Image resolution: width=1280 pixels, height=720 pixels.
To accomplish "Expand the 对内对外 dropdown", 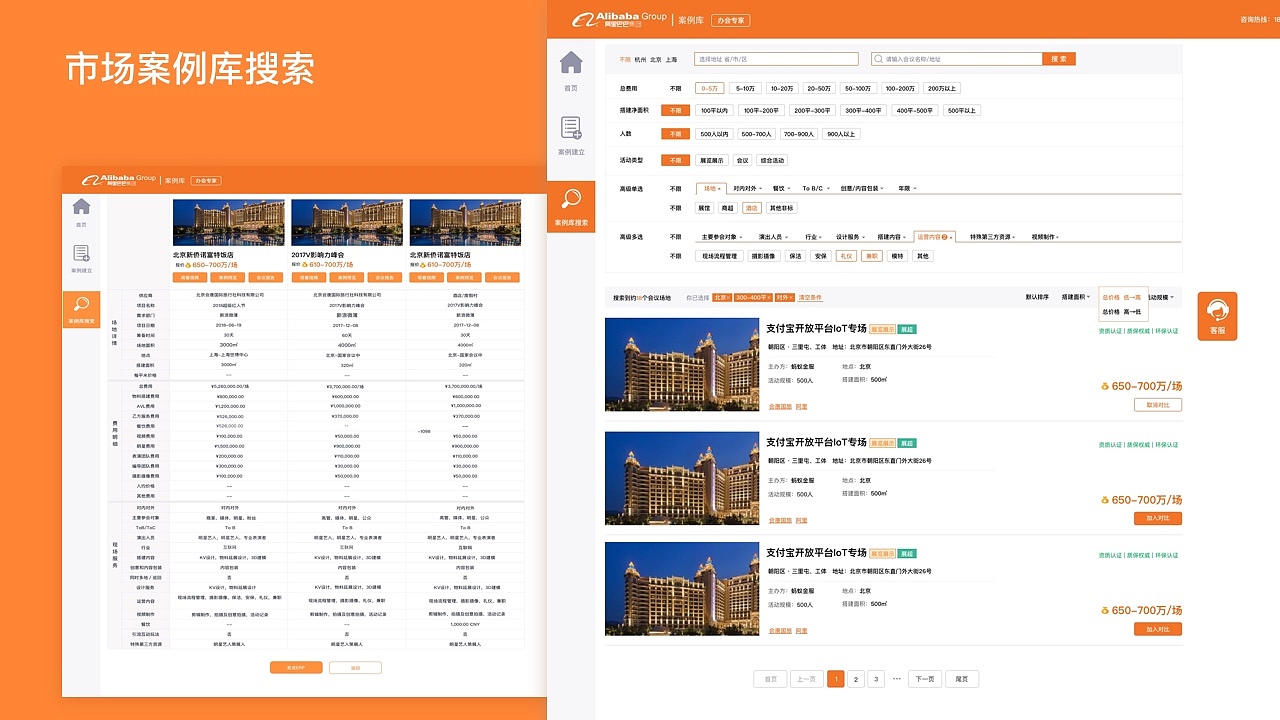I will point(748,188).
